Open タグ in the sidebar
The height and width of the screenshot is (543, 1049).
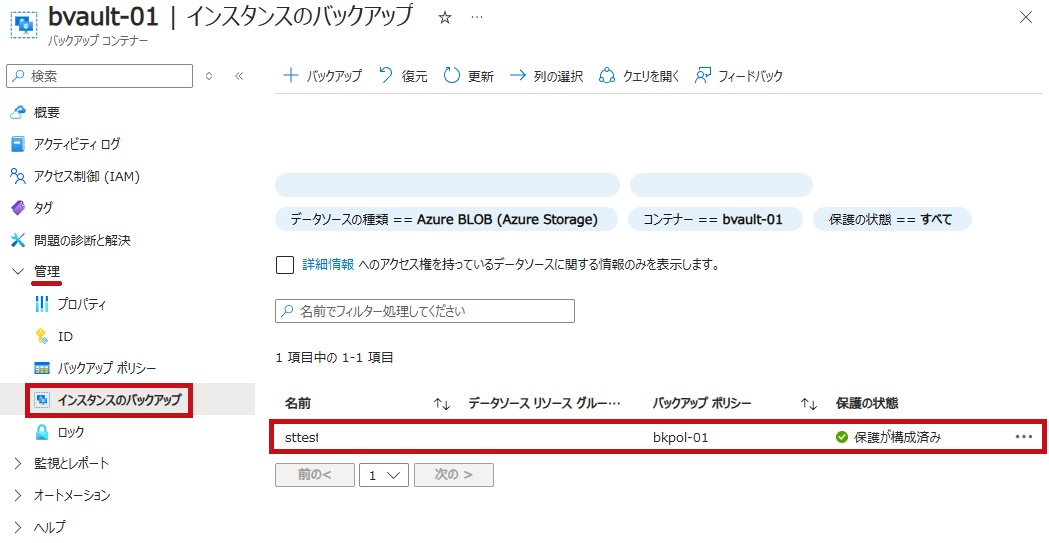point(43,208)
